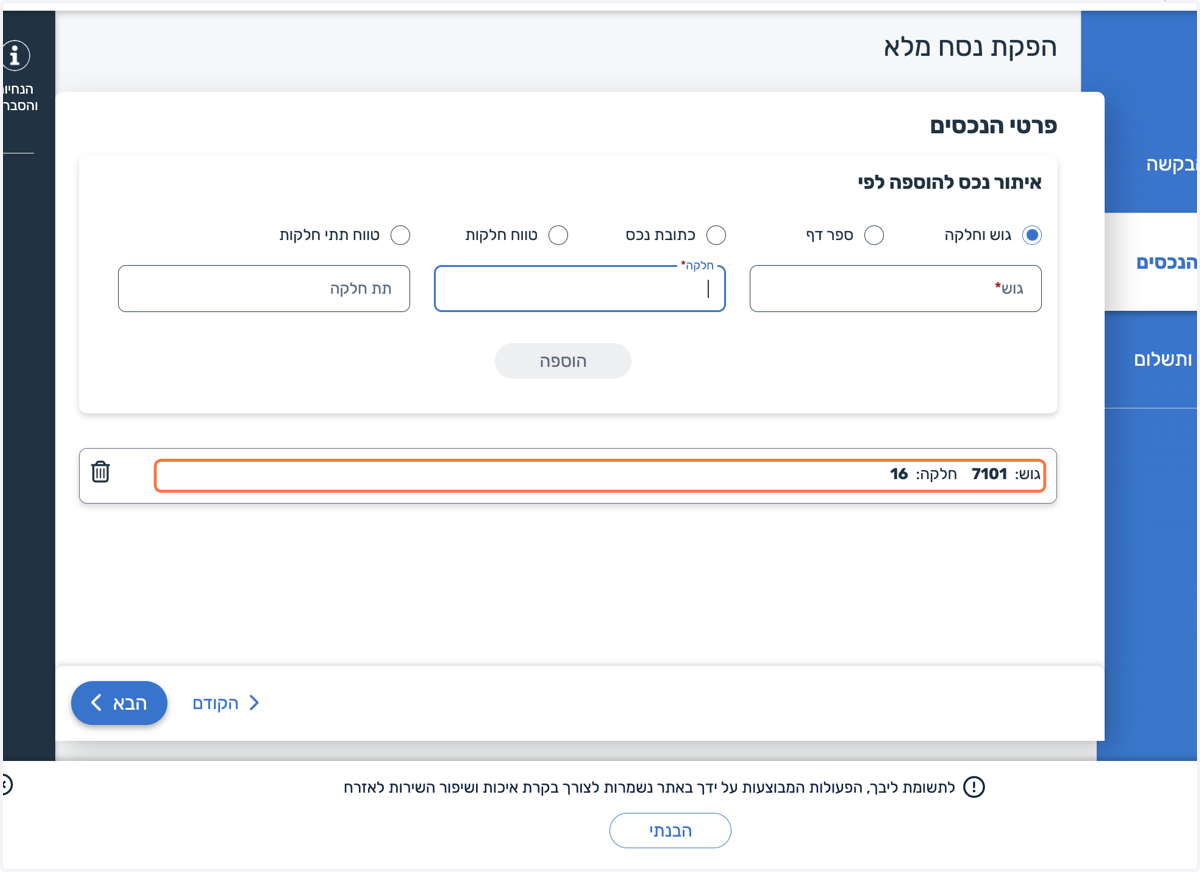This screenshot has width=1200, height=872.
Task: Acknowledge the notice with הבנתי button
Action: (x=670, y=830)
